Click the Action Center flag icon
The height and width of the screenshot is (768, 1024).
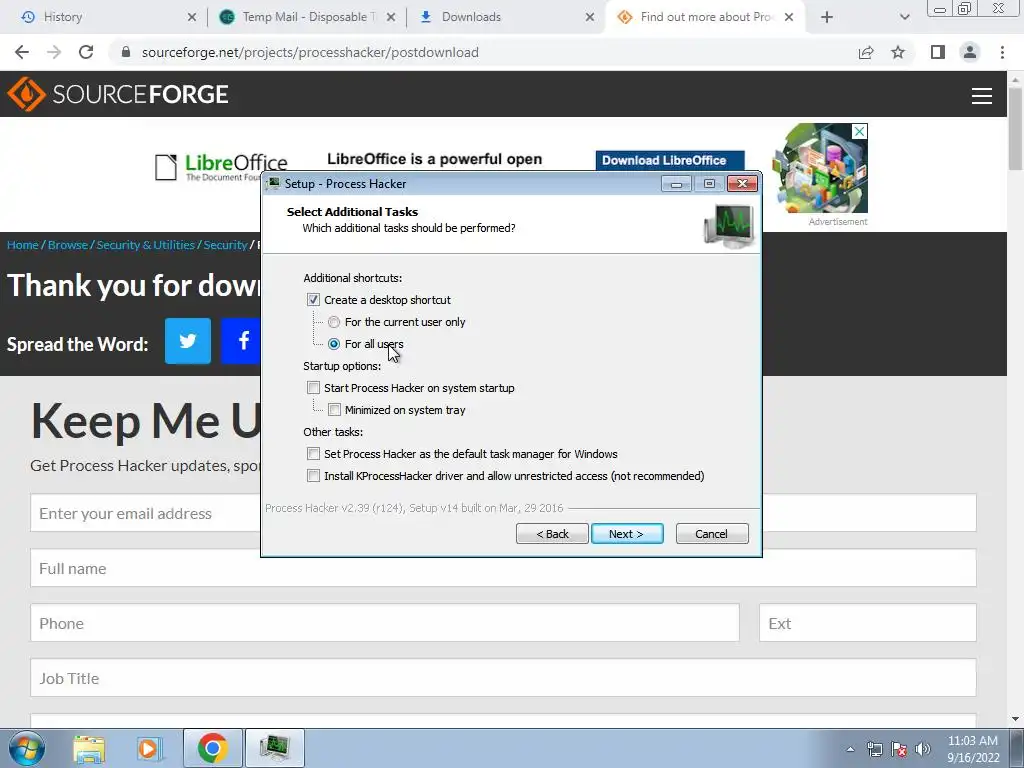tap(899, 749)
